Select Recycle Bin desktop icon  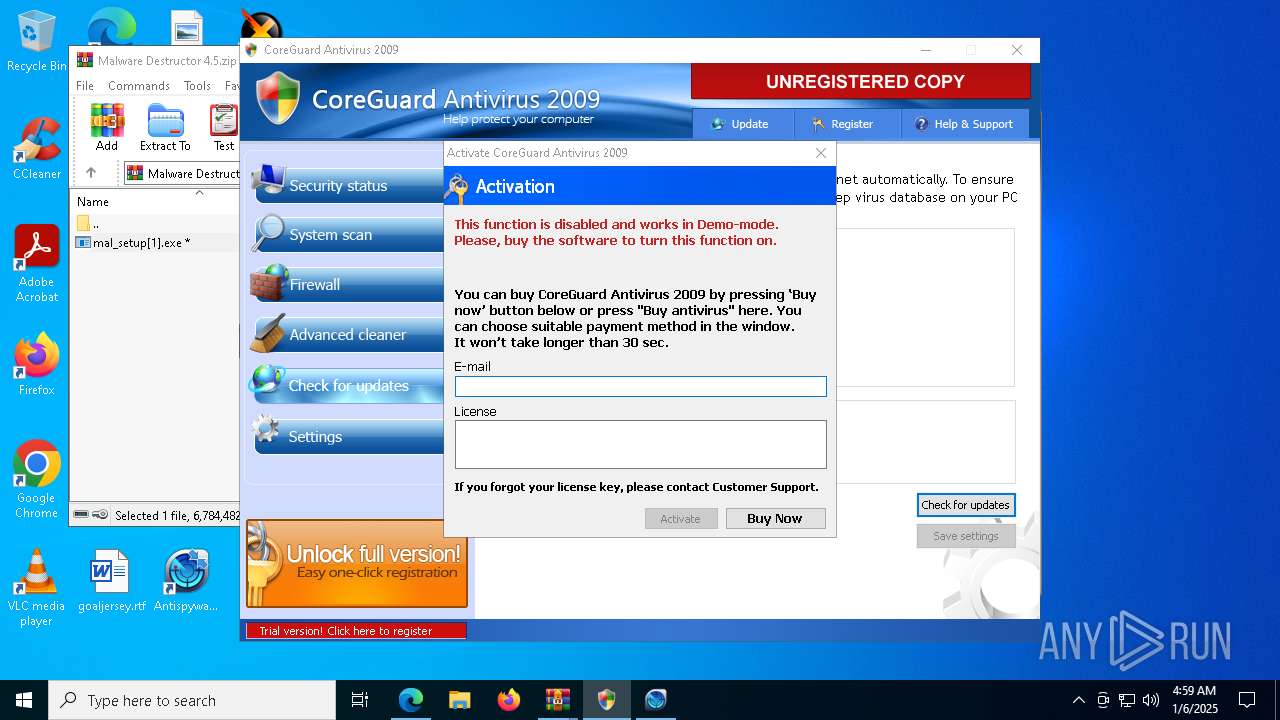tap(36, 42)
